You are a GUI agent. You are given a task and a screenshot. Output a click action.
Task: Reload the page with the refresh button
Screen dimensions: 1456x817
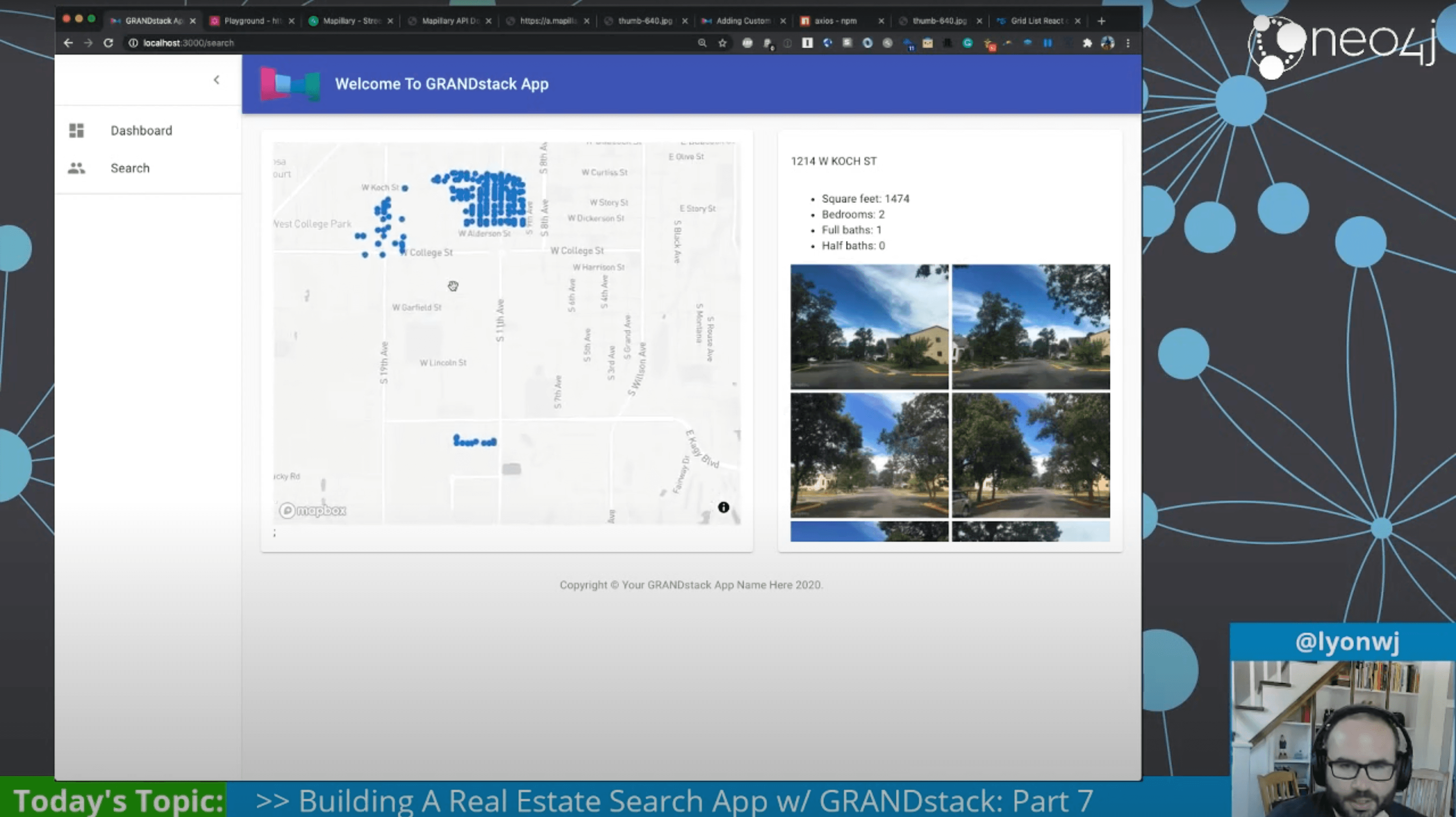(108, 43)
